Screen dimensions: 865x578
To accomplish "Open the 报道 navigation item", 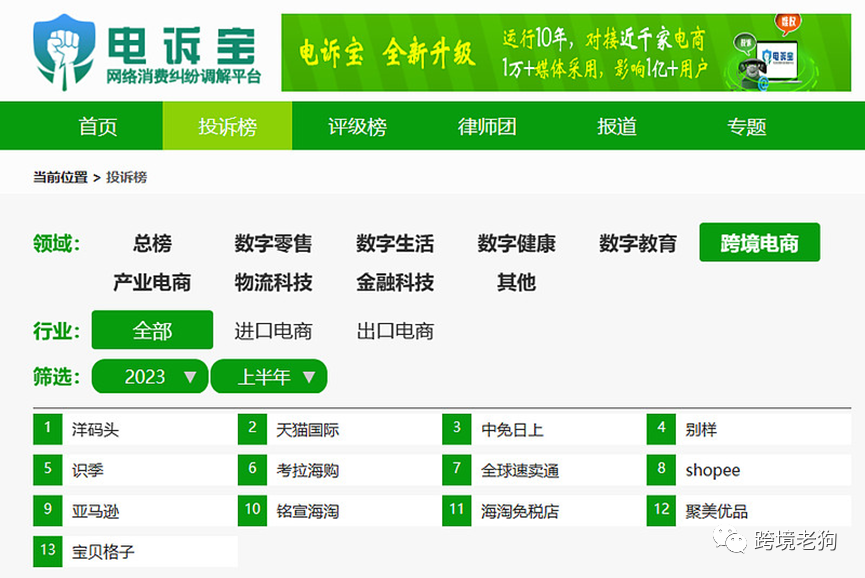I will pos(617,126).
